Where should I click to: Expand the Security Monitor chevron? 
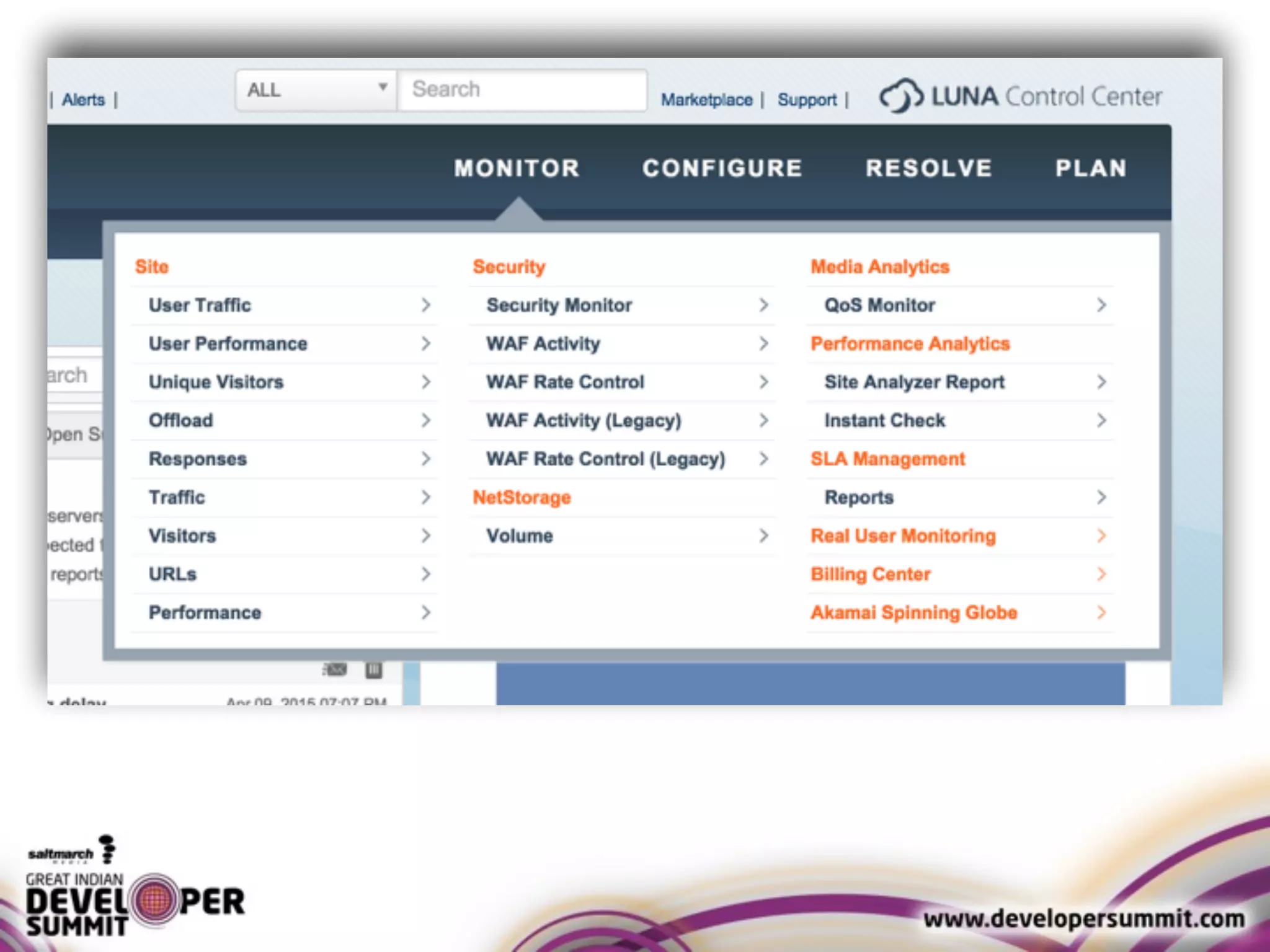763,305
